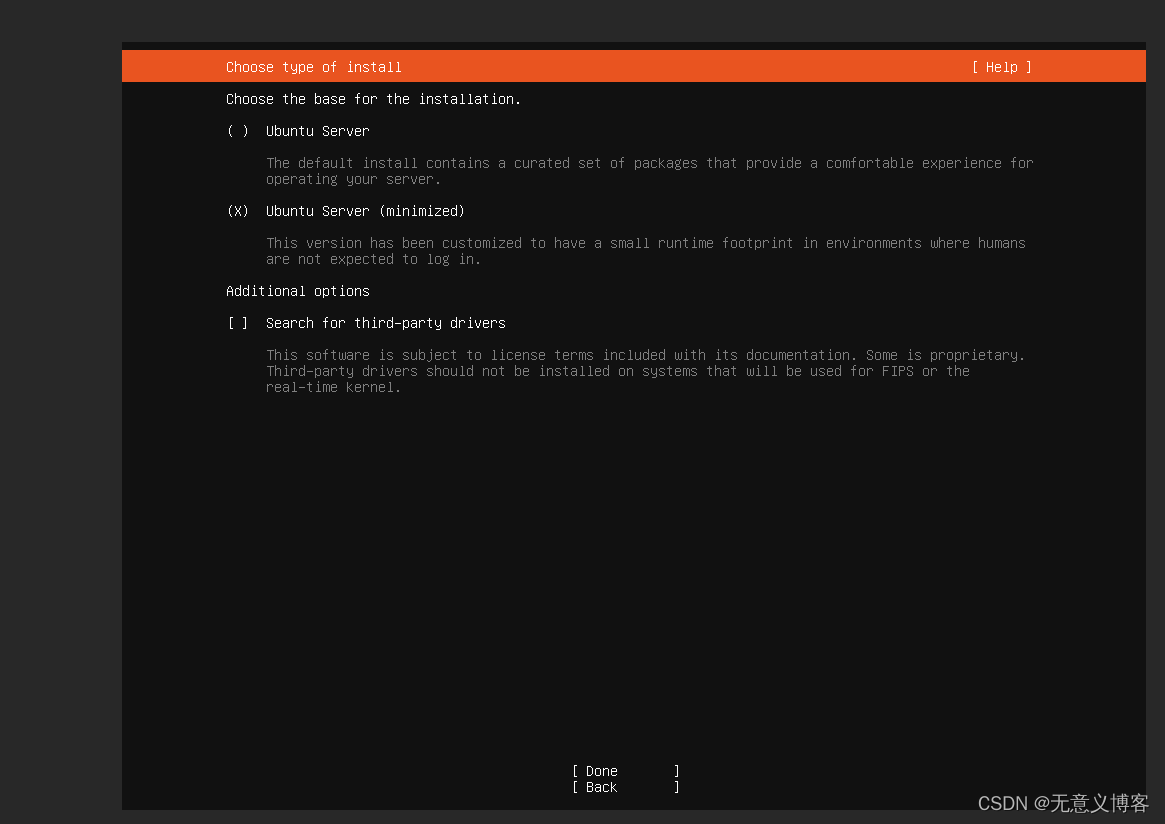This screenshot has width=1165, height=824.
Task: Deselect the minimized server radio button
Action: click(237, 211)
